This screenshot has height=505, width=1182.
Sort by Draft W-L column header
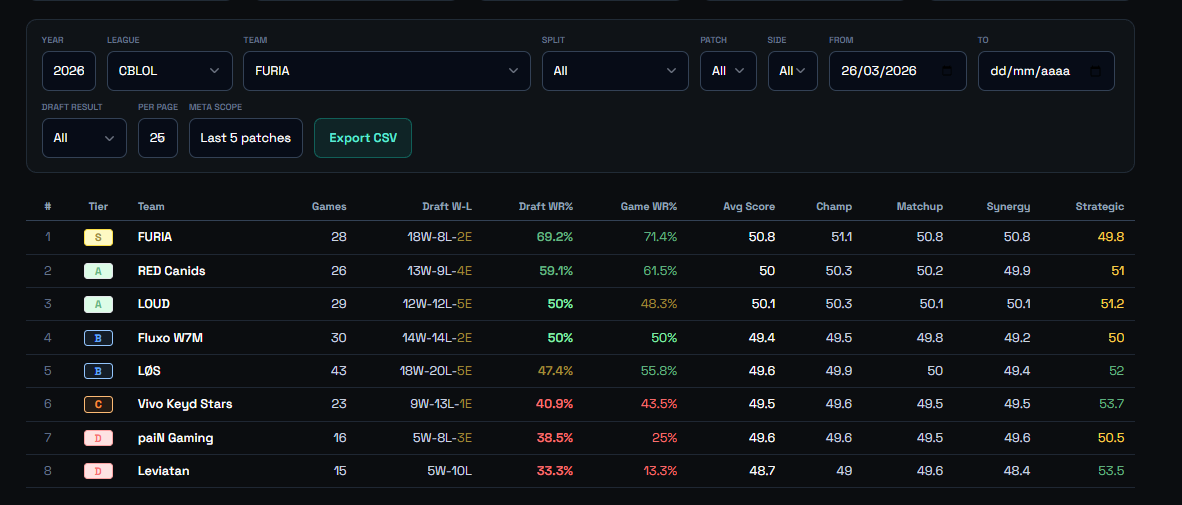[447, 207]
